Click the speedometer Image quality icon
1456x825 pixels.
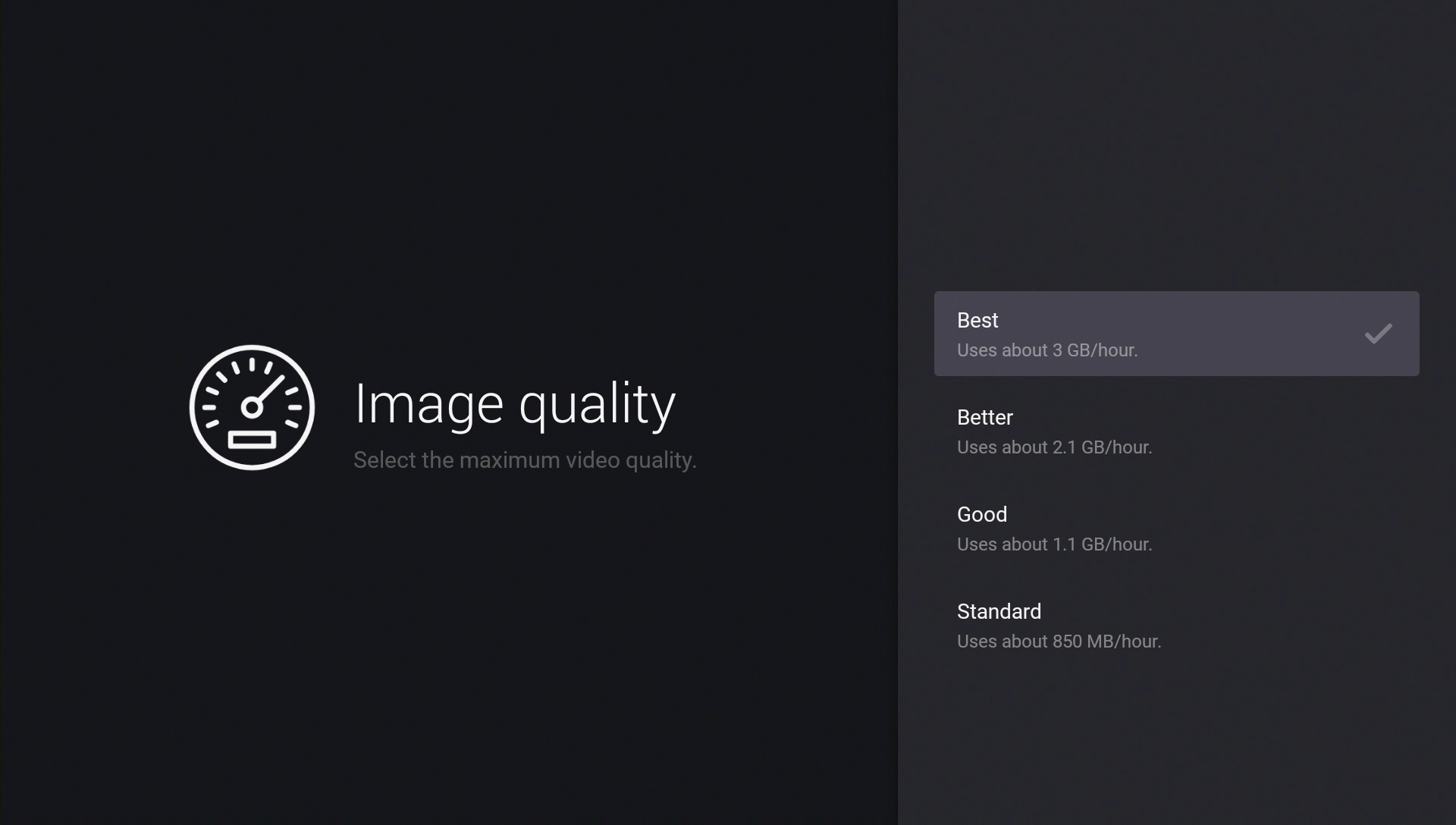pyautogui.click(x=252, y=407)
